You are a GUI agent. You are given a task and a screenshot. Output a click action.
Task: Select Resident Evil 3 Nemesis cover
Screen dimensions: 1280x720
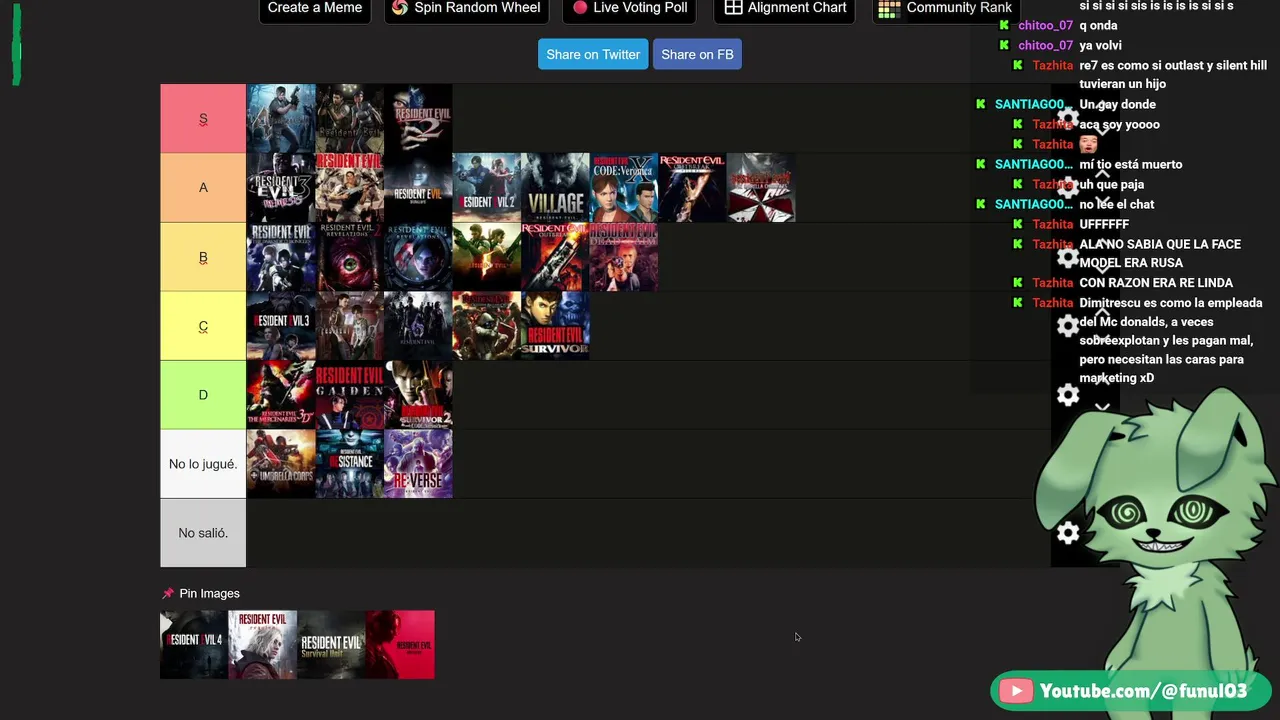pyautogui.click(x=281, y=187)
